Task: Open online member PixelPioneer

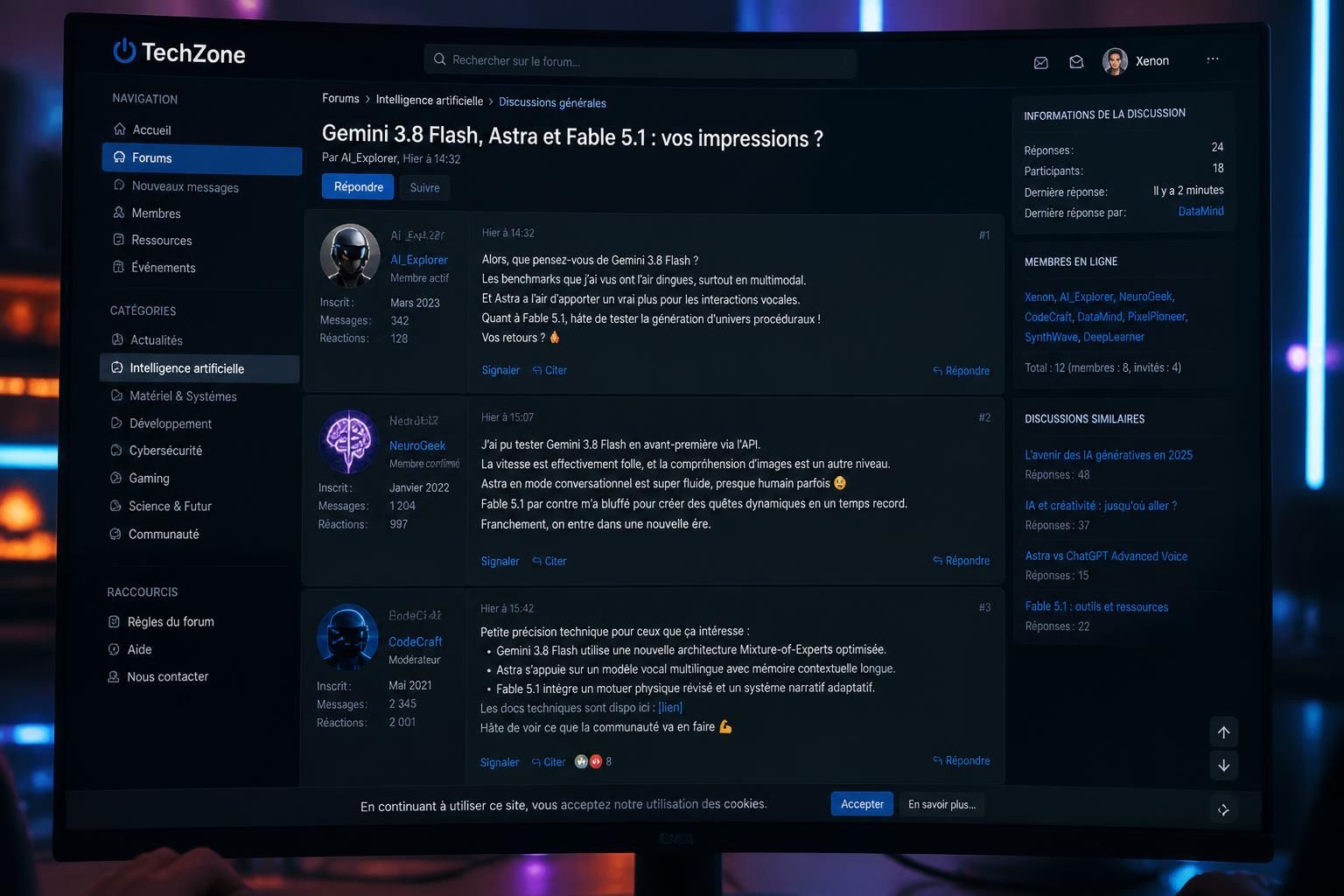Action: point(1156,317)
